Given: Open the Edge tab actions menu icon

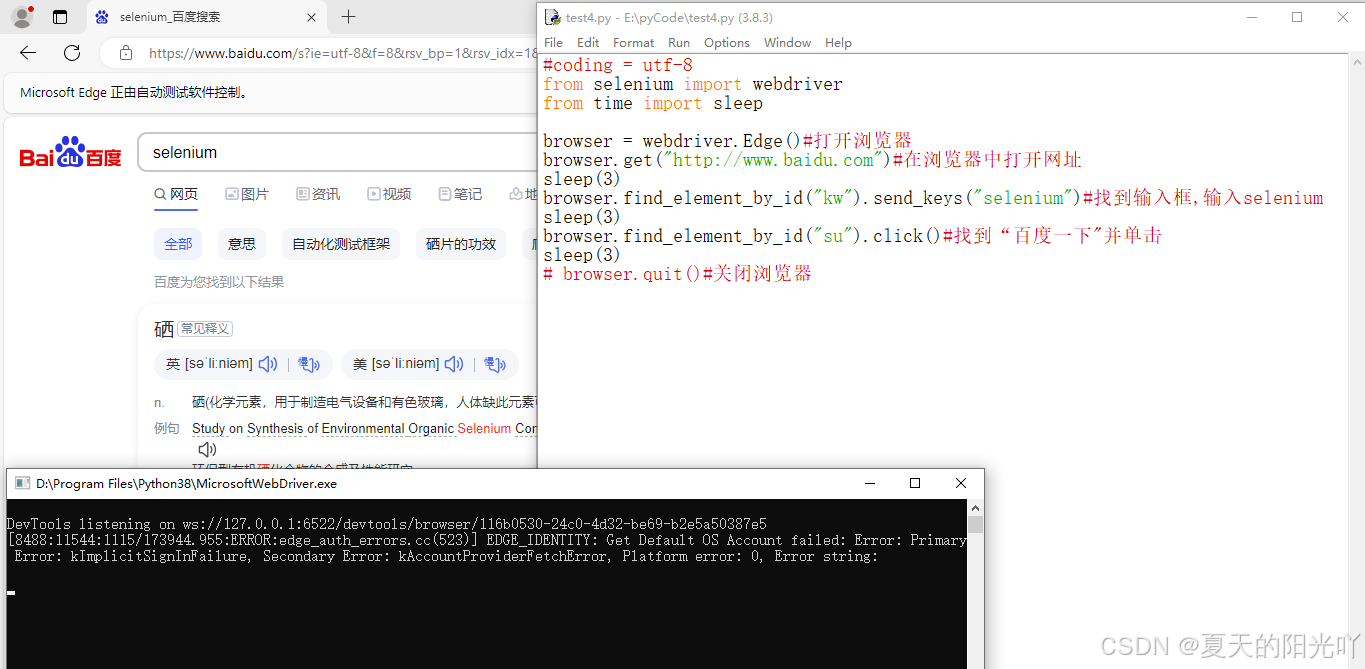Looking at the screenshot, I should (x=60, y=17).
